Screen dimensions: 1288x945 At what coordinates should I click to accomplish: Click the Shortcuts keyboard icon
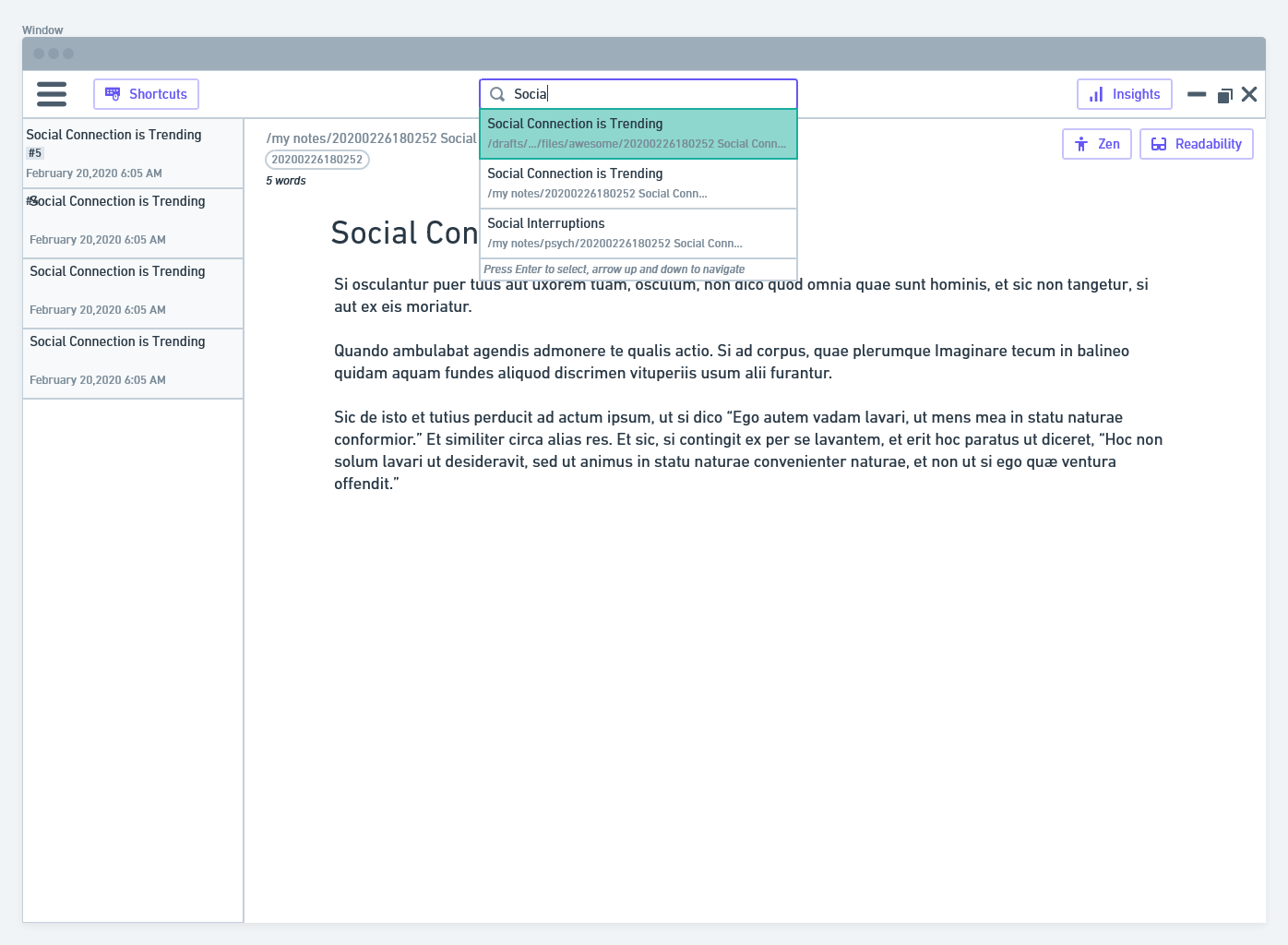(x=113, y=94)
